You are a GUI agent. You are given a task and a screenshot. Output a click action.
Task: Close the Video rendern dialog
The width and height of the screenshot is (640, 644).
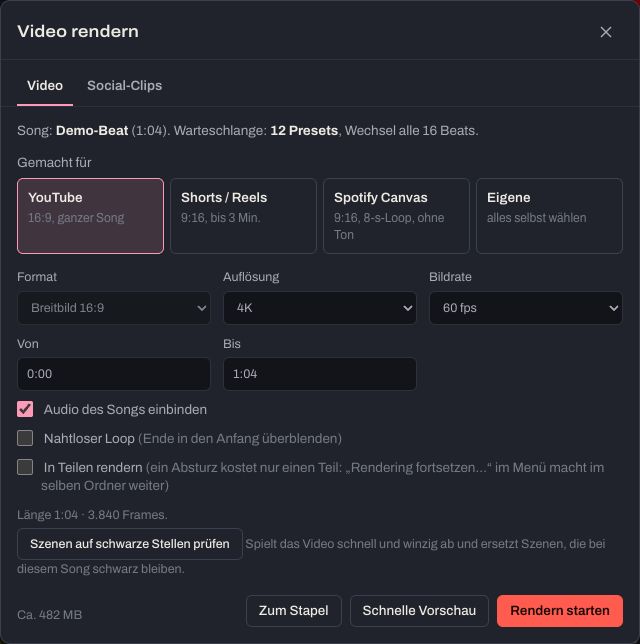(x=605, y=32)
